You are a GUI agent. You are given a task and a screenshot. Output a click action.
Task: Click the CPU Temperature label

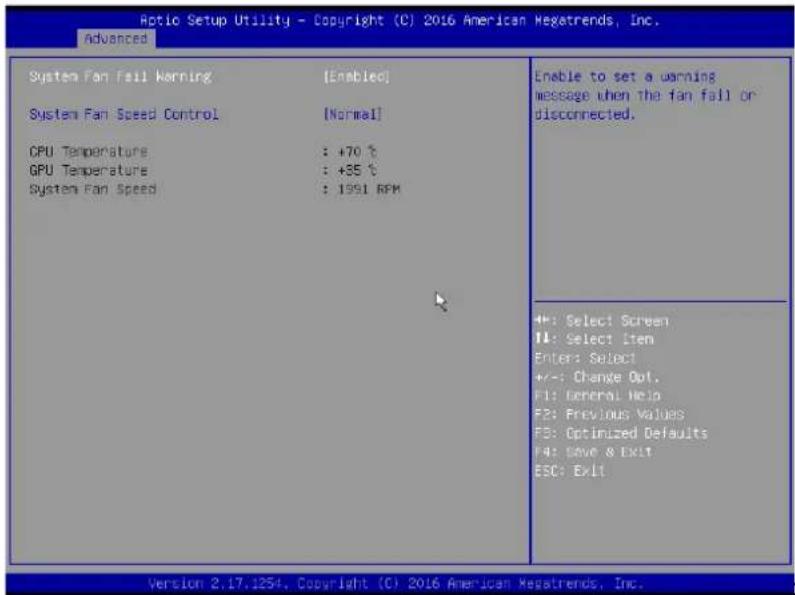click(x=88, y=152)
